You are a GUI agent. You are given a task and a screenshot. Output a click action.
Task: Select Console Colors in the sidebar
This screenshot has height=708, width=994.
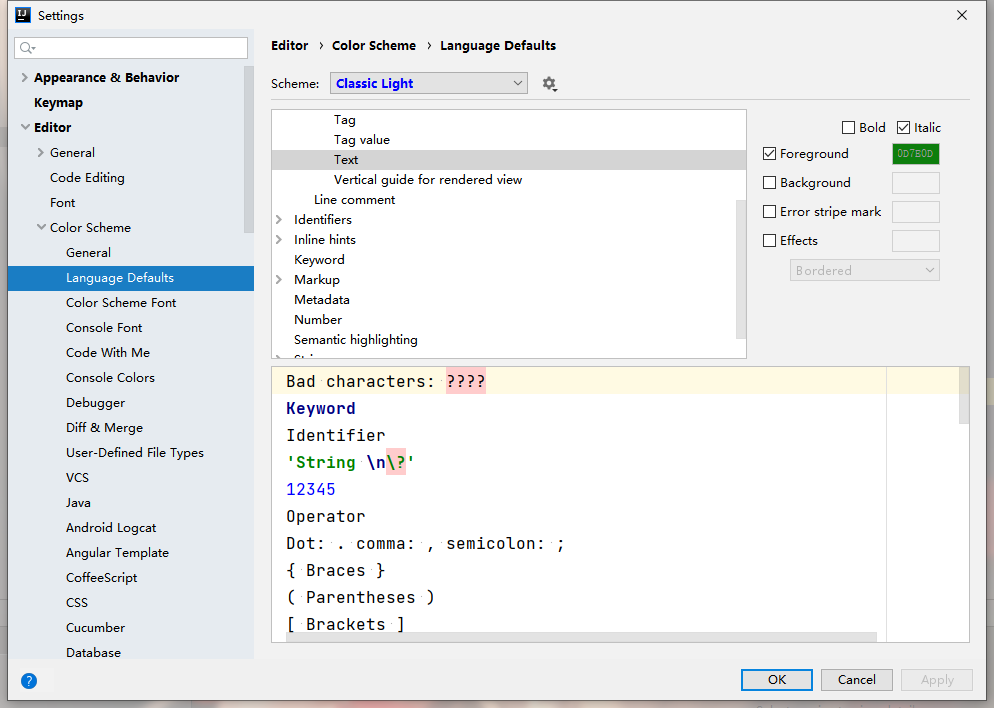[x=110, y=378]
